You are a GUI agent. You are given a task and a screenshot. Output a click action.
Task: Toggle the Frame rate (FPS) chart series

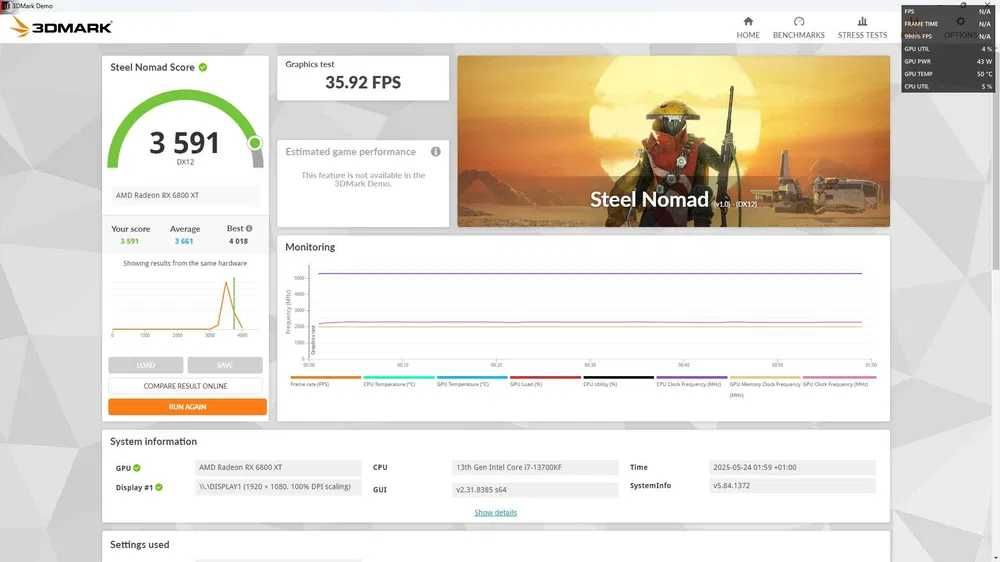325,381
